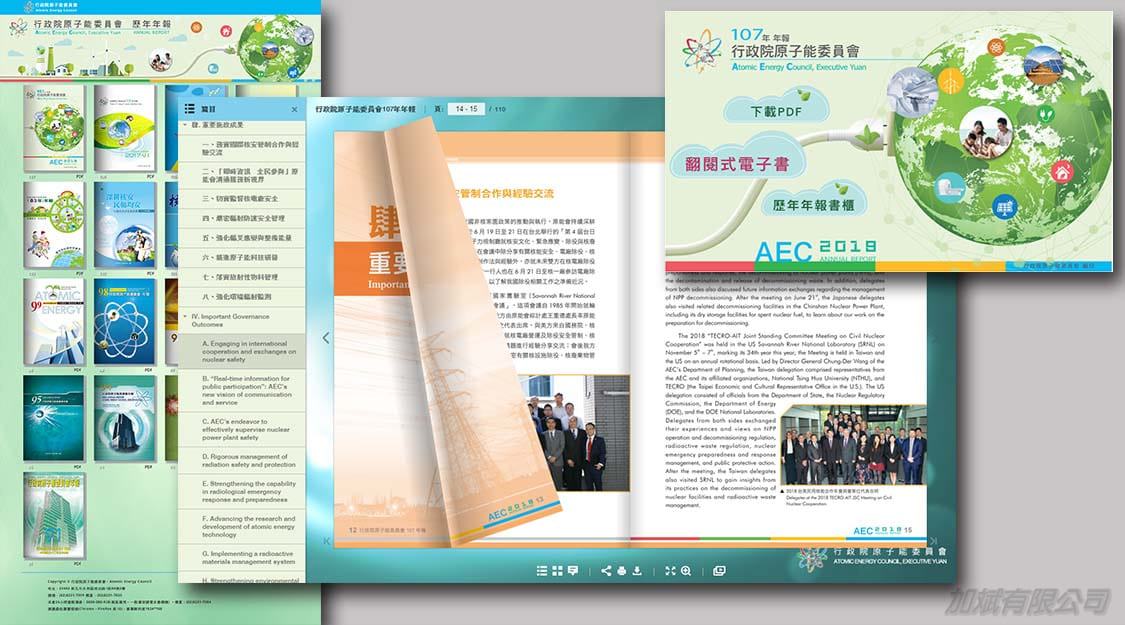Select 'G. Implementing a radioactive materials' entry
1125x625 pixels.
pos(241,558)
